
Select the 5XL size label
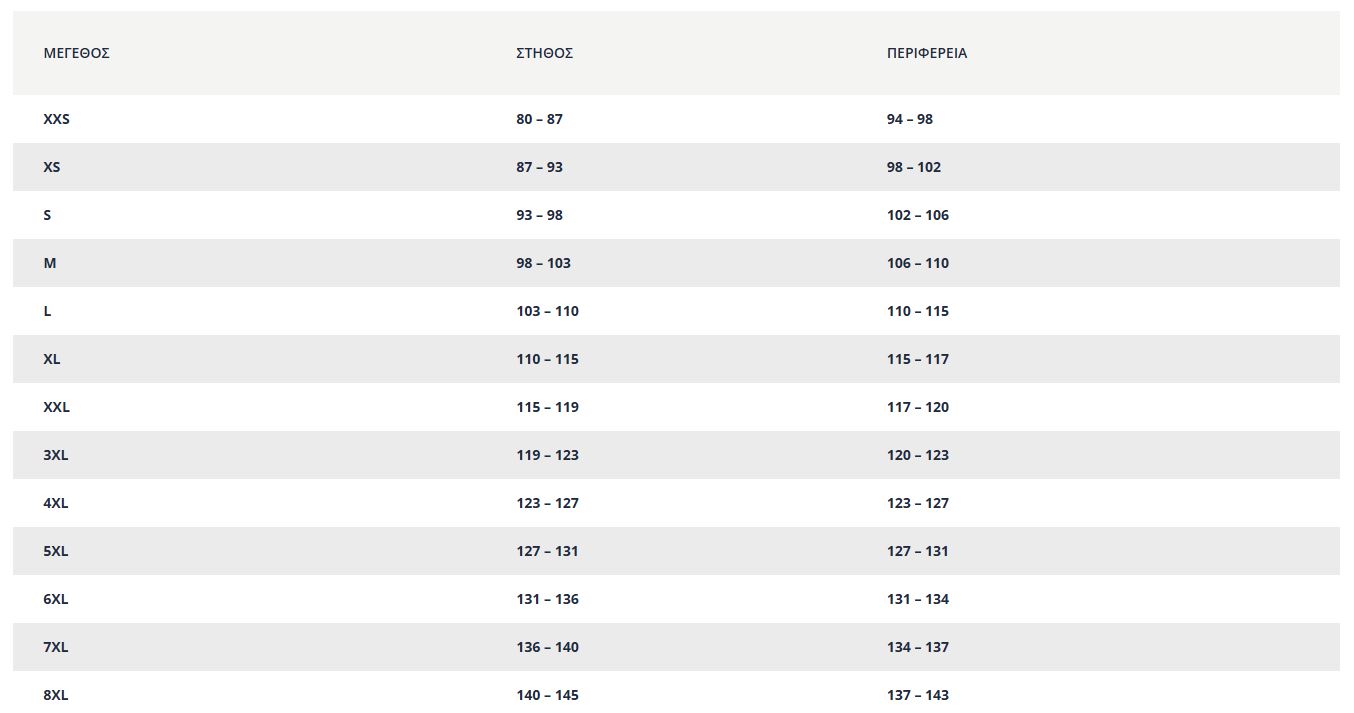click(x=55, y=551)
